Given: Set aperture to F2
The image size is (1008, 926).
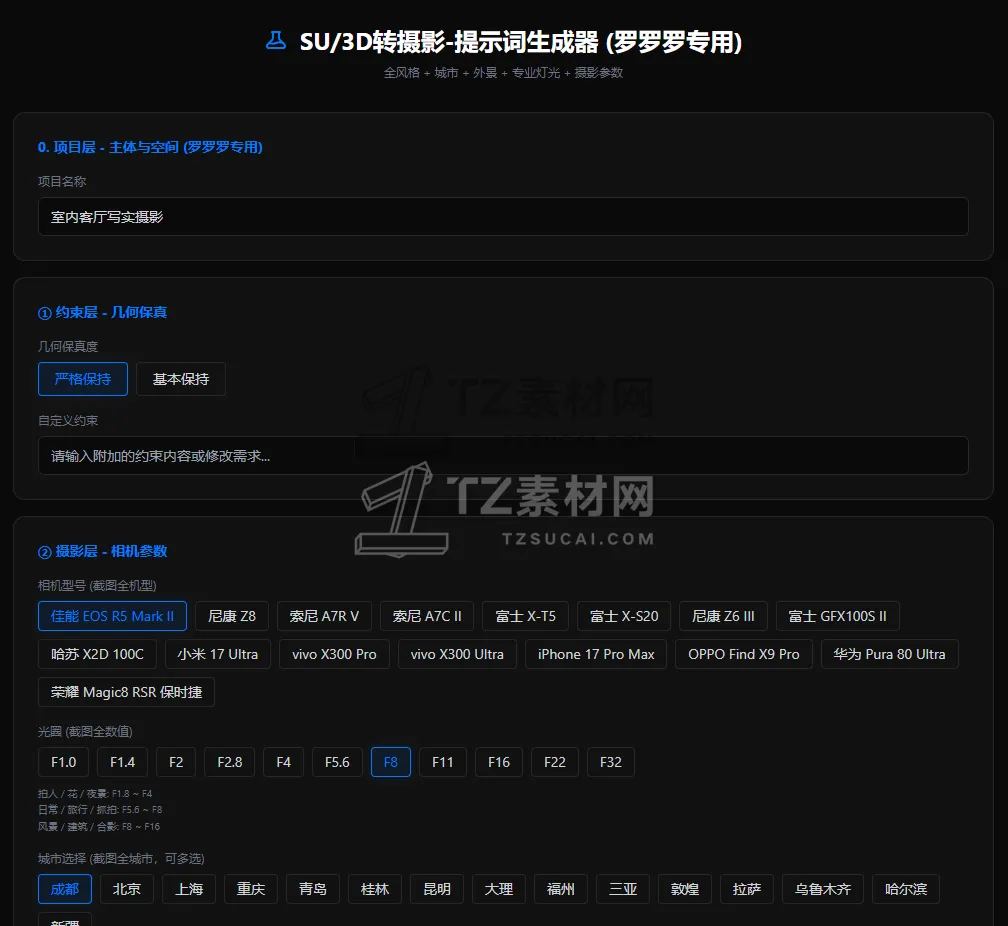Looking at the screenshot, I should tap(176, 762).
